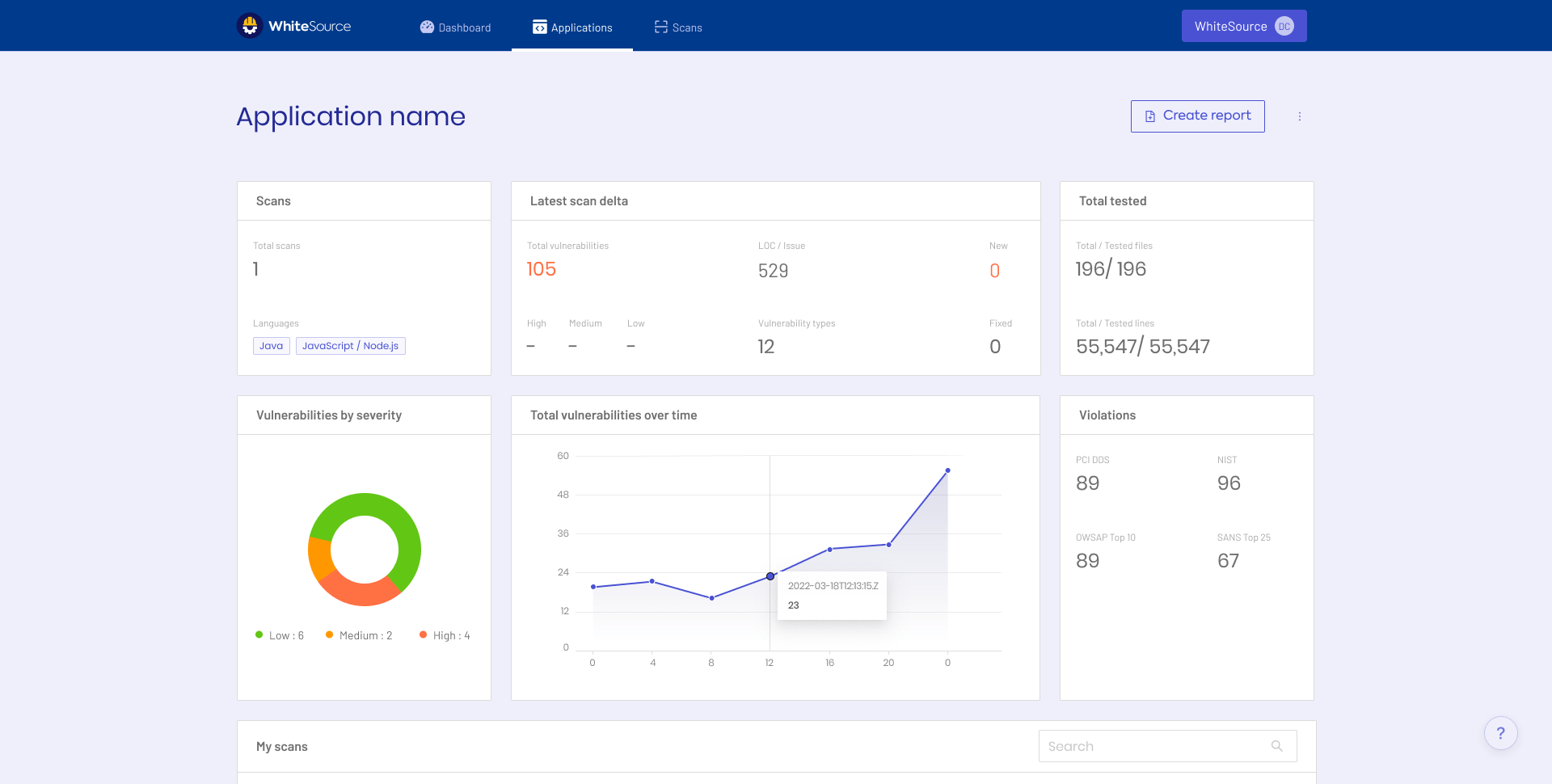Click the Create report button
Image resolution: width=1552 pixels, height=784 pixels.
[x=1197, y=116]
